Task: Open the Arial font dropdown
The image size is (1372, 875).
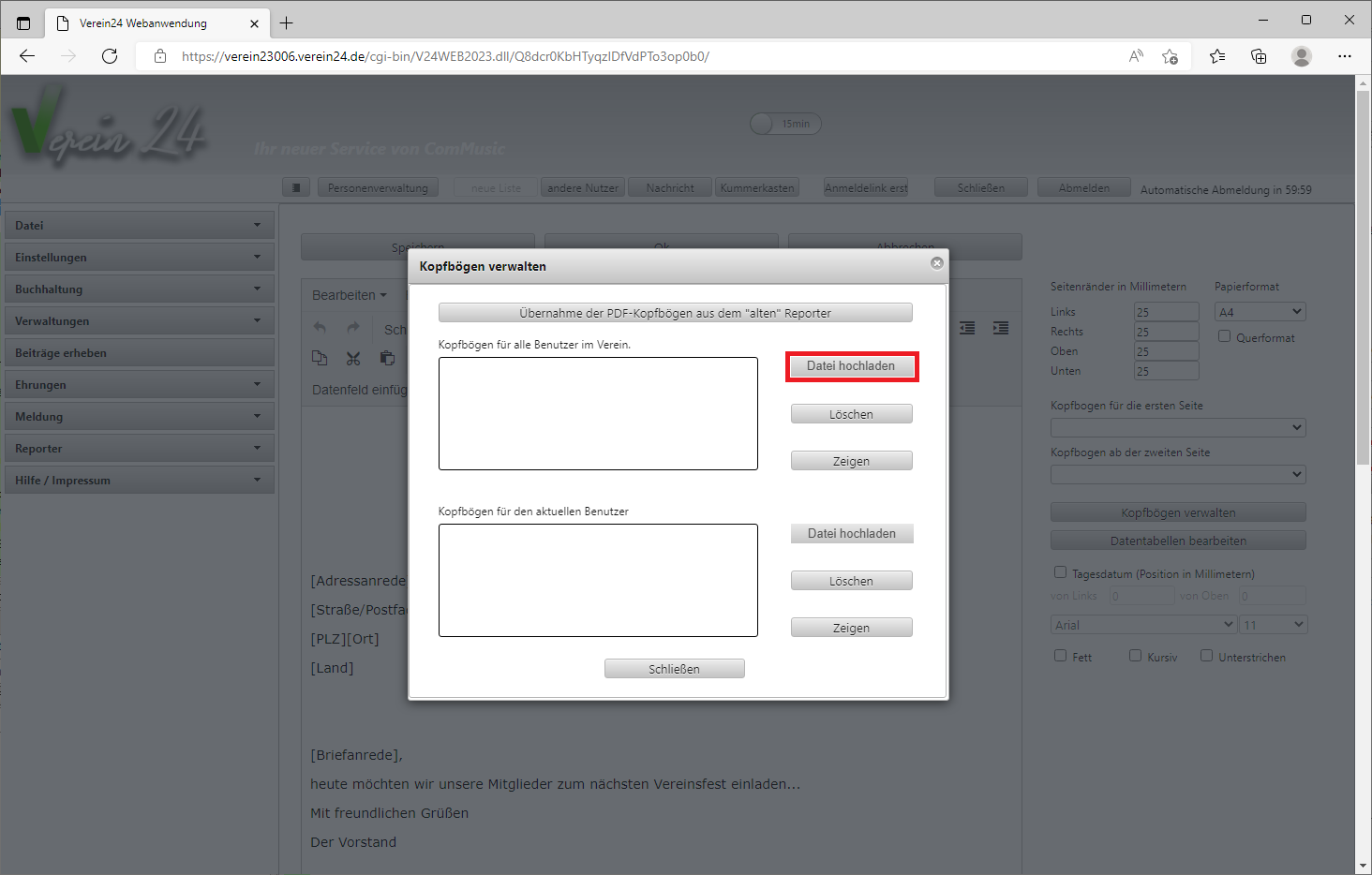Action: click(1143, 624)
